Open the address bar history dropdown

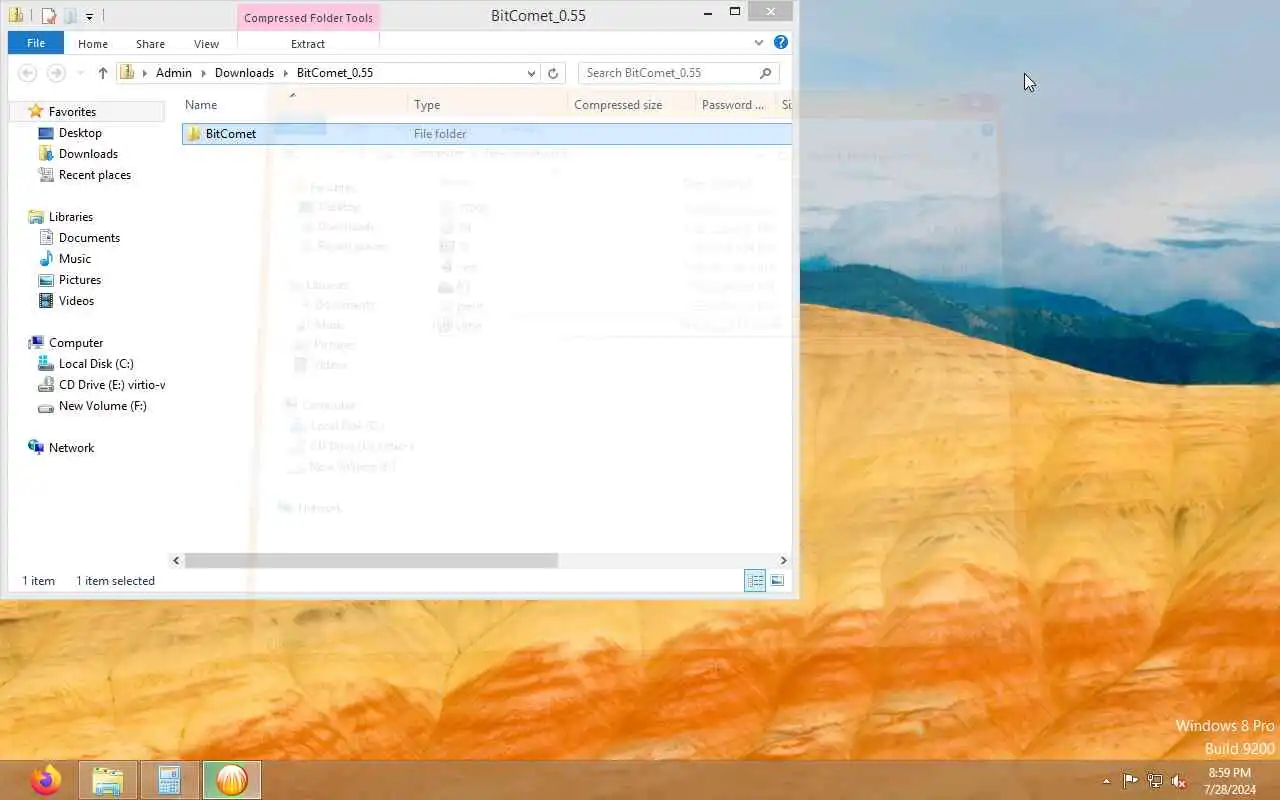click(531, 73)
